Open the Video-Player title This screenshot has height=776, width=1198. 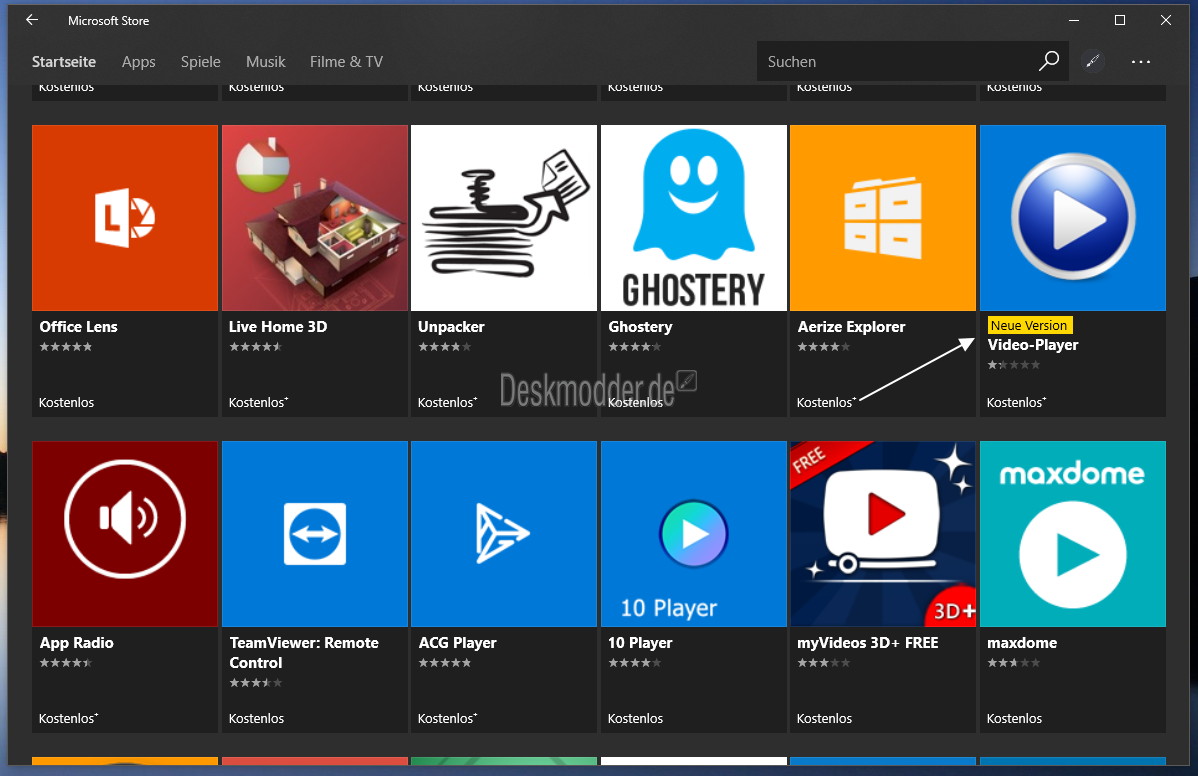point(1033,345)
